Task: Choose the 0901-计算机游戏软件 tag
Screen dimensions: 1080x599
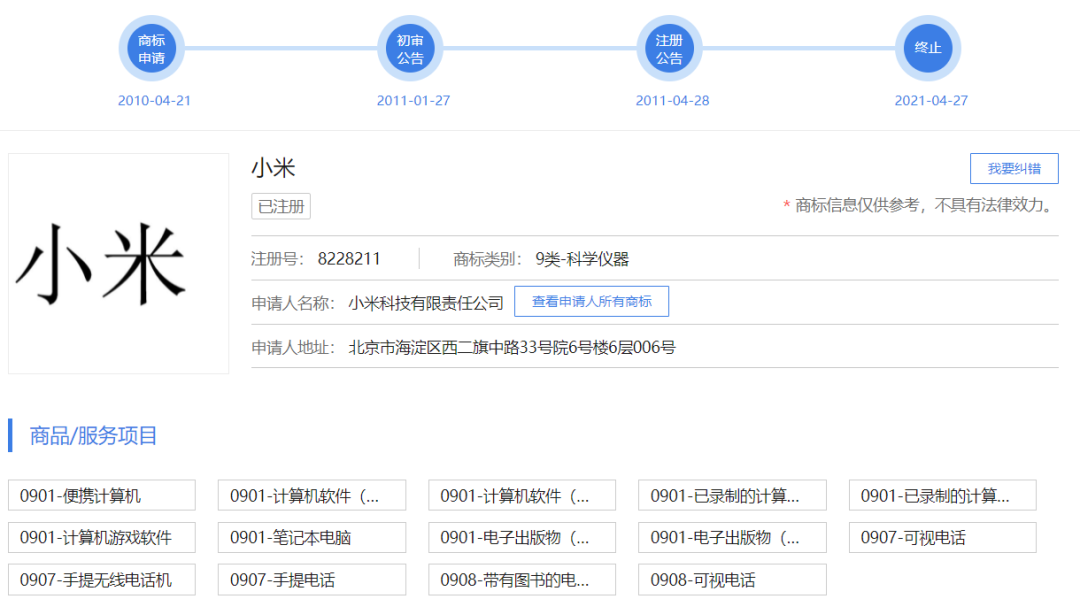Action: click(101, 538)
